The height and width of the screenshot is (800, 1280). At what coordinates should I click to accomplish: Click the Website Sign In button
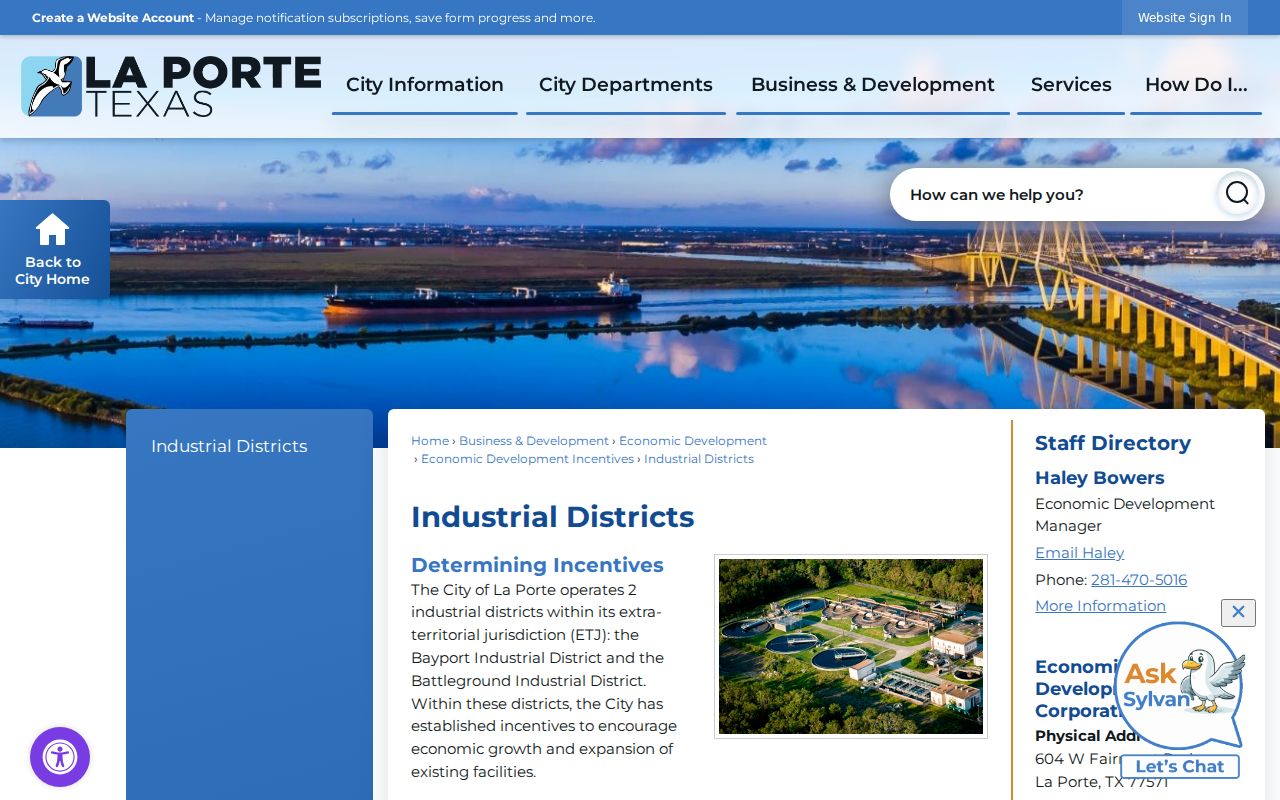[x=1185, y=18]
